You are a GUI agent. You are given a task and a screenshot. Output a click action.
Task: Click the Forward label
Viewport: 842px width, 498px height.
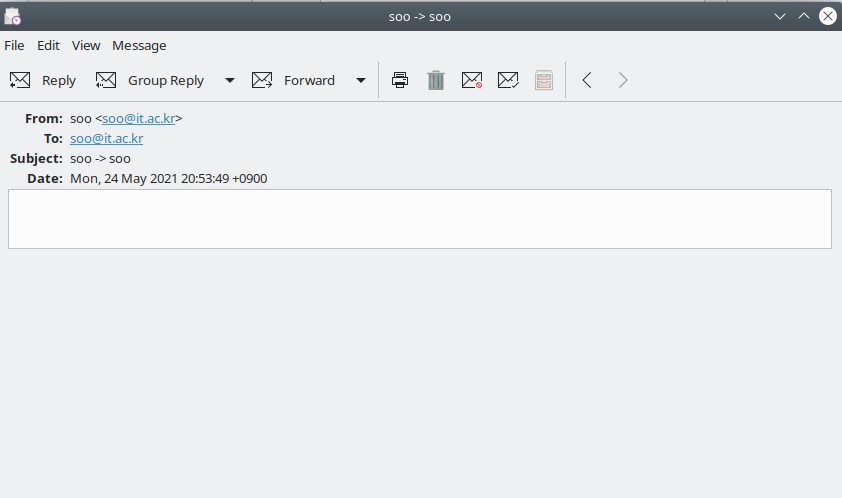pyautogui.click(x=309, y=81)
